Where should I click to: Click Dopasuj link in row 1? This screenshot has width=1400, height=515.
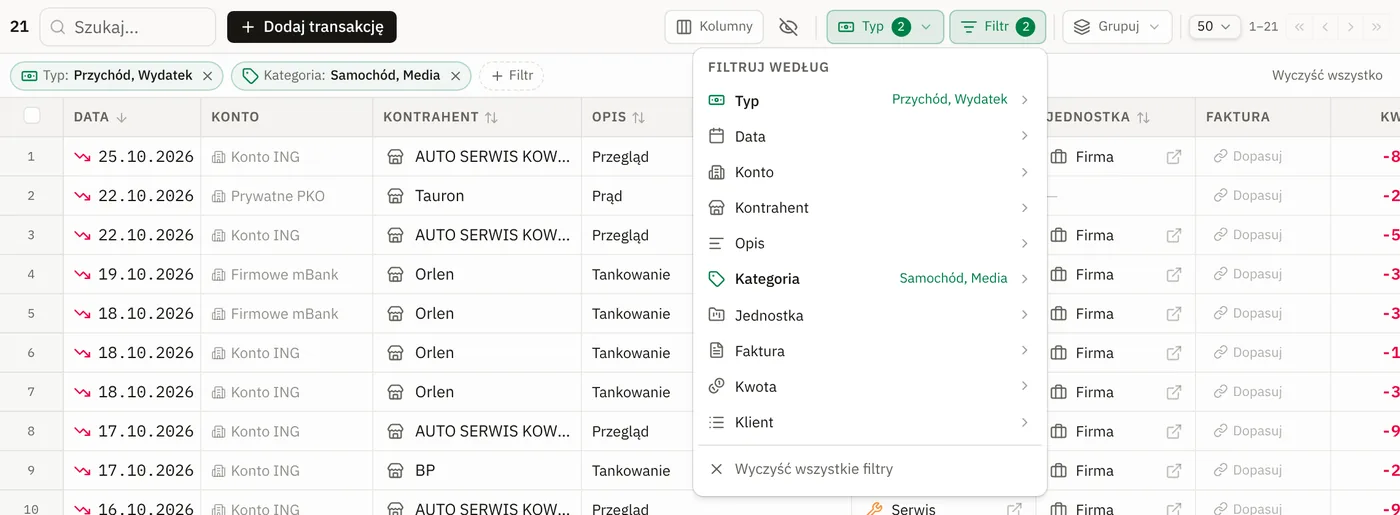pos(1248,156)
